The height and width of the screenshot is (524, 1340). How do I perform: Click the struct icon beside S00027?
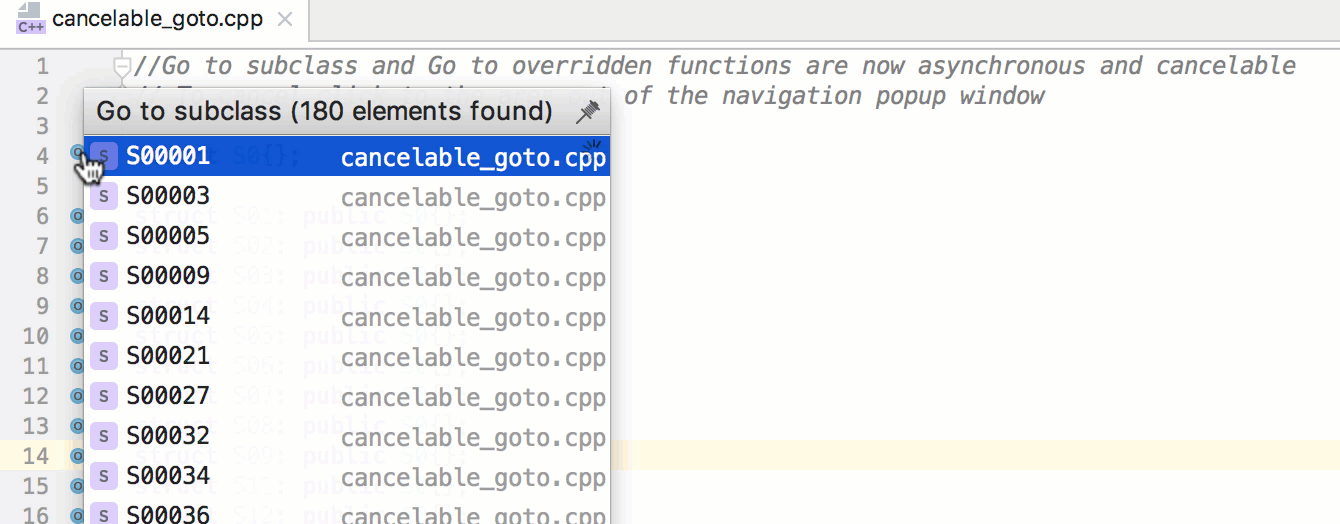click(104, 396)
